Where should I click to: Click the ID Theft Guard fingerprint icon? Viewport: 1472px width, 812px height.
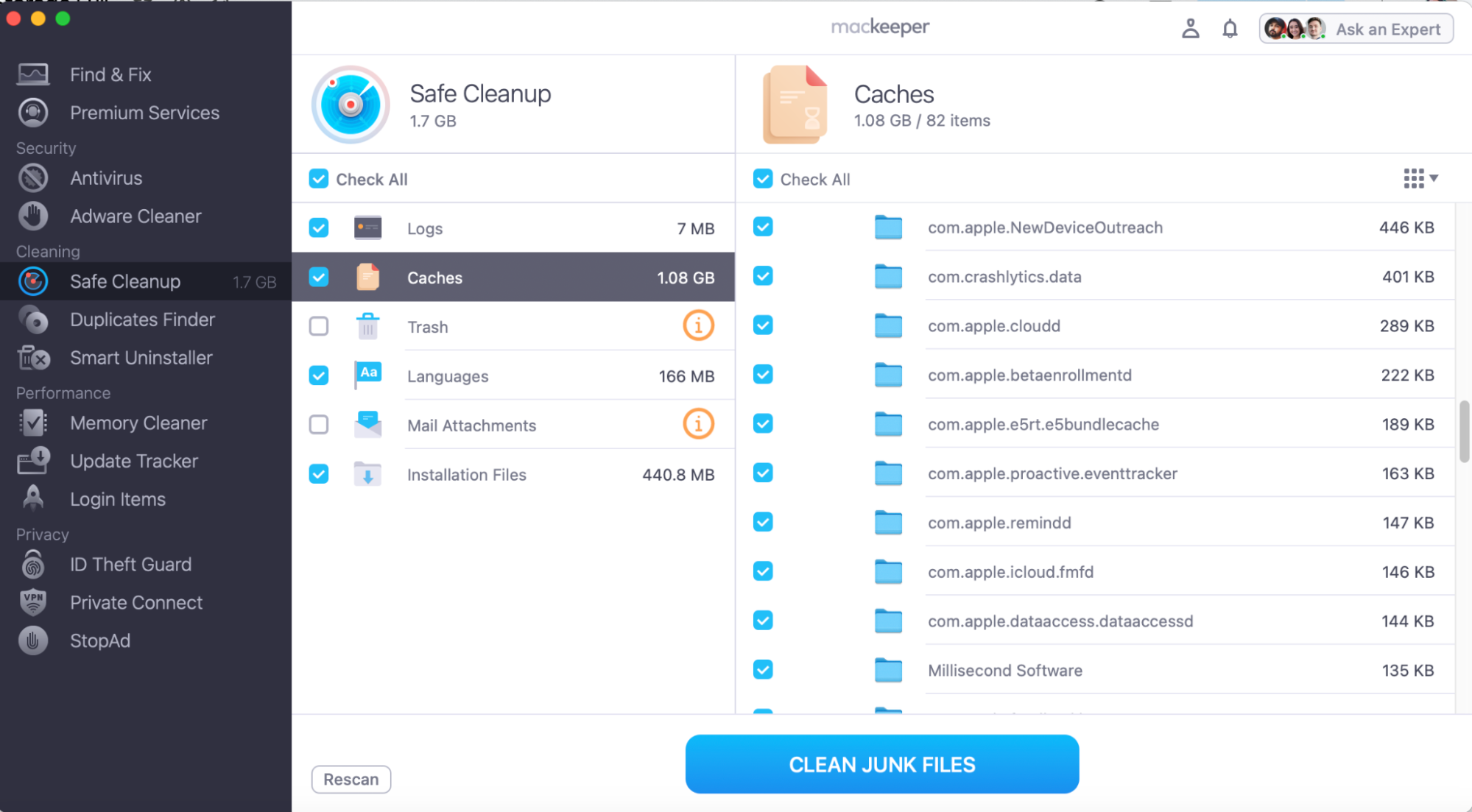coord(33,565)
